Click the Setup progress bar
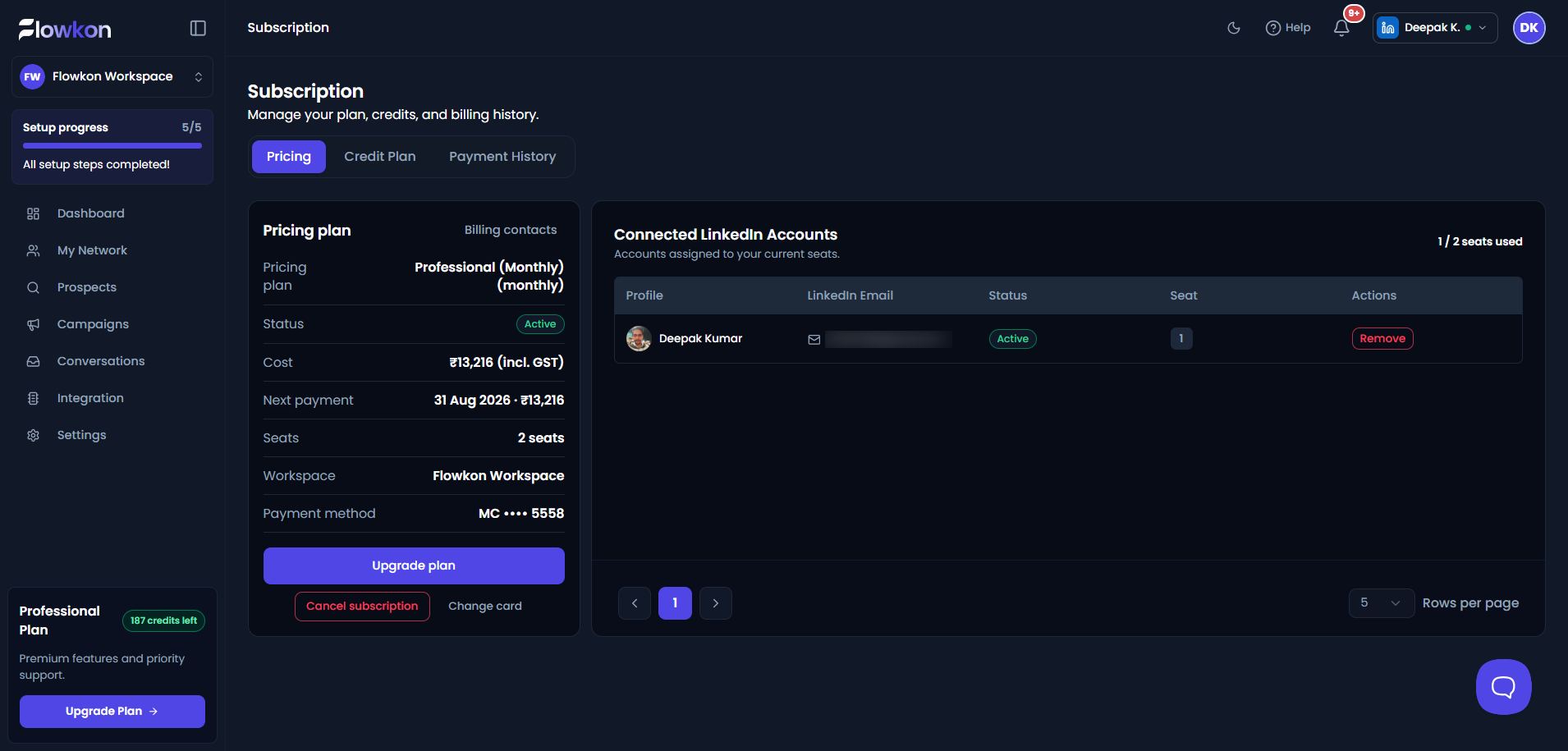The image size is (1568, 751). 112,146
